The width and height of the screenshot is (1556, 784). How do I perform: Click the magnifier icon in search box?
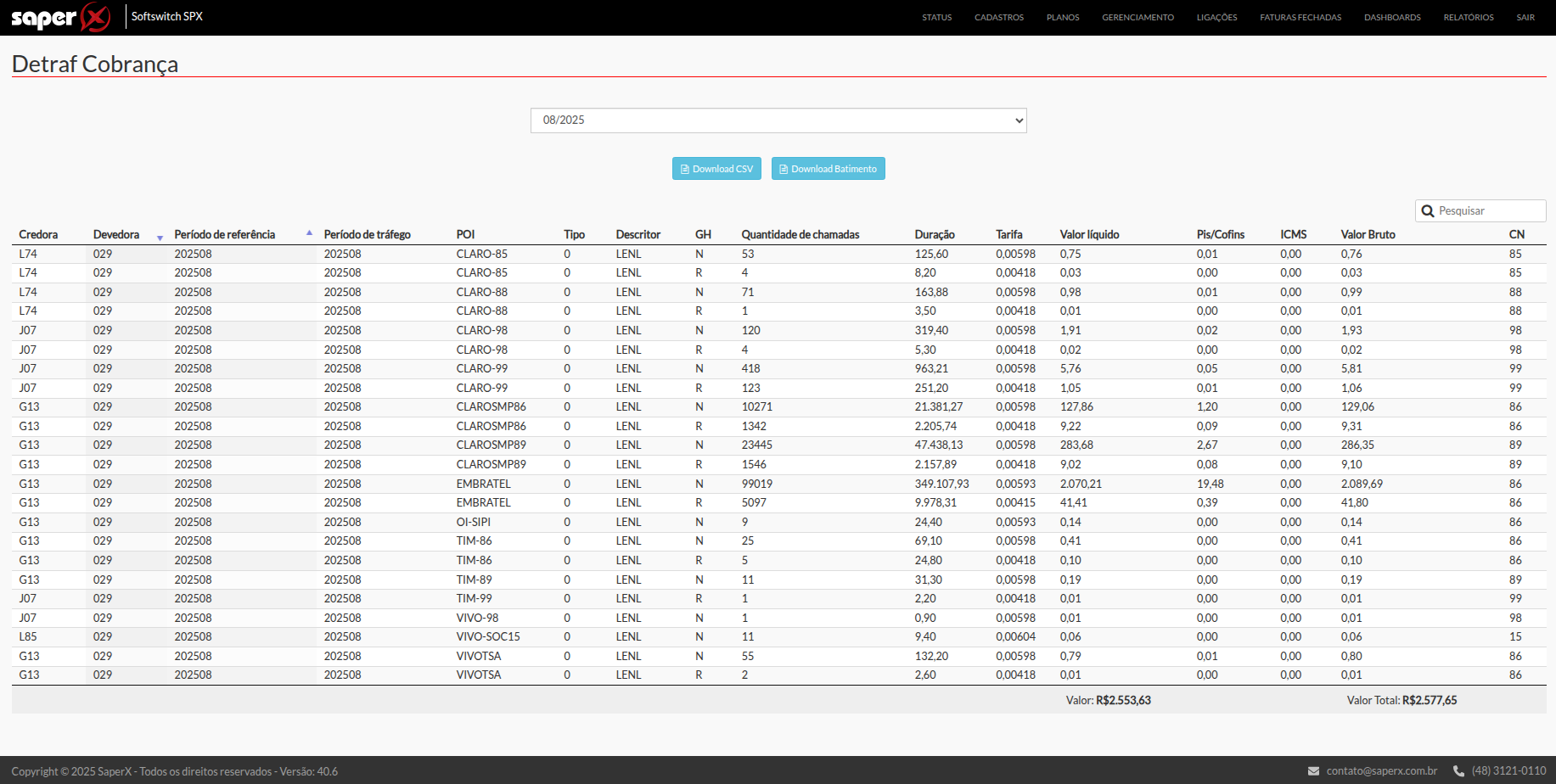1428,211
